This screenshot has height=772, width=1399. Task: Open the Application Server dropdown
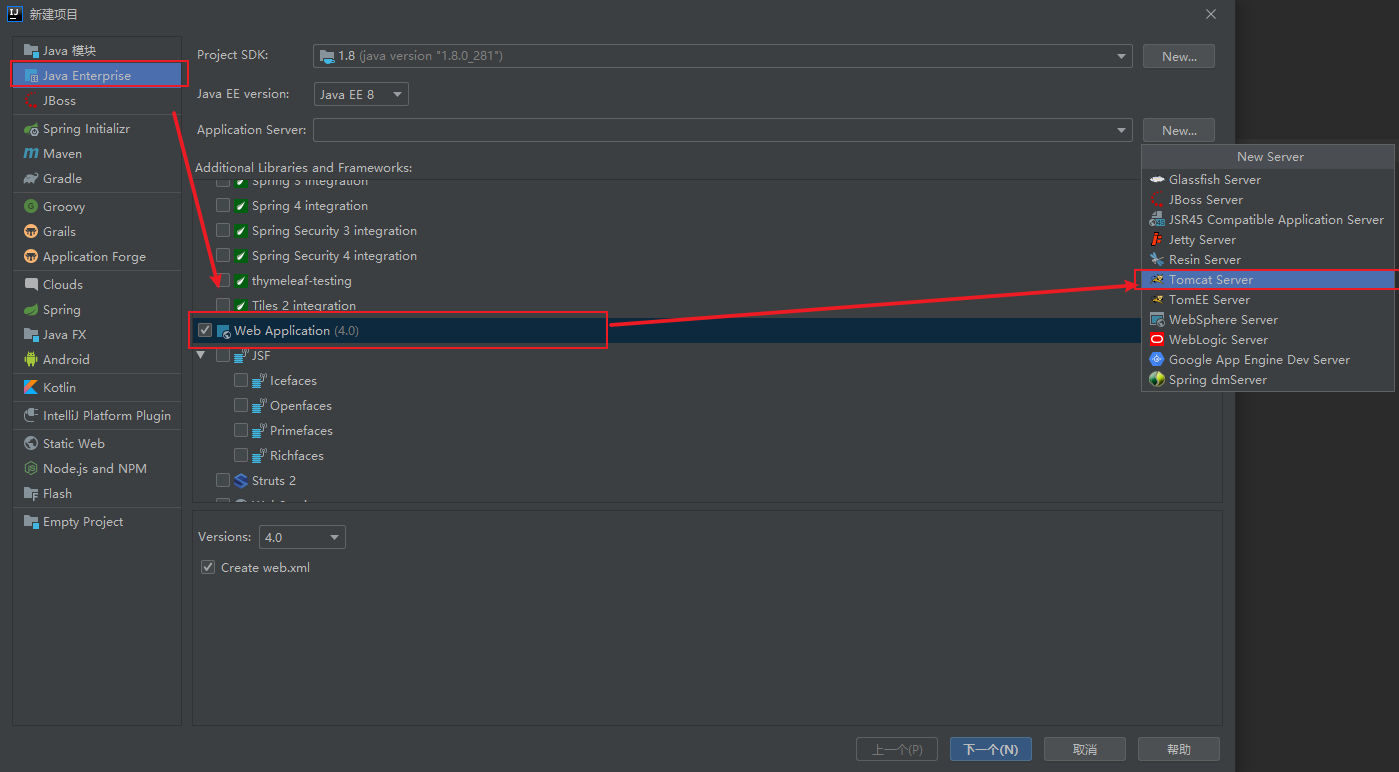pos(723,130)
